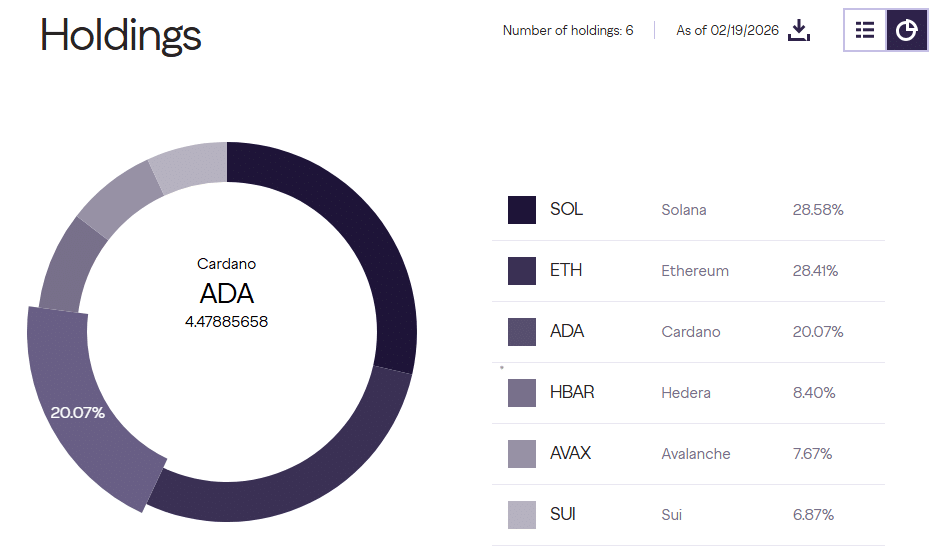The image size is (932, 550).
Task: Select the Solana row name
Action: point(684,210)
